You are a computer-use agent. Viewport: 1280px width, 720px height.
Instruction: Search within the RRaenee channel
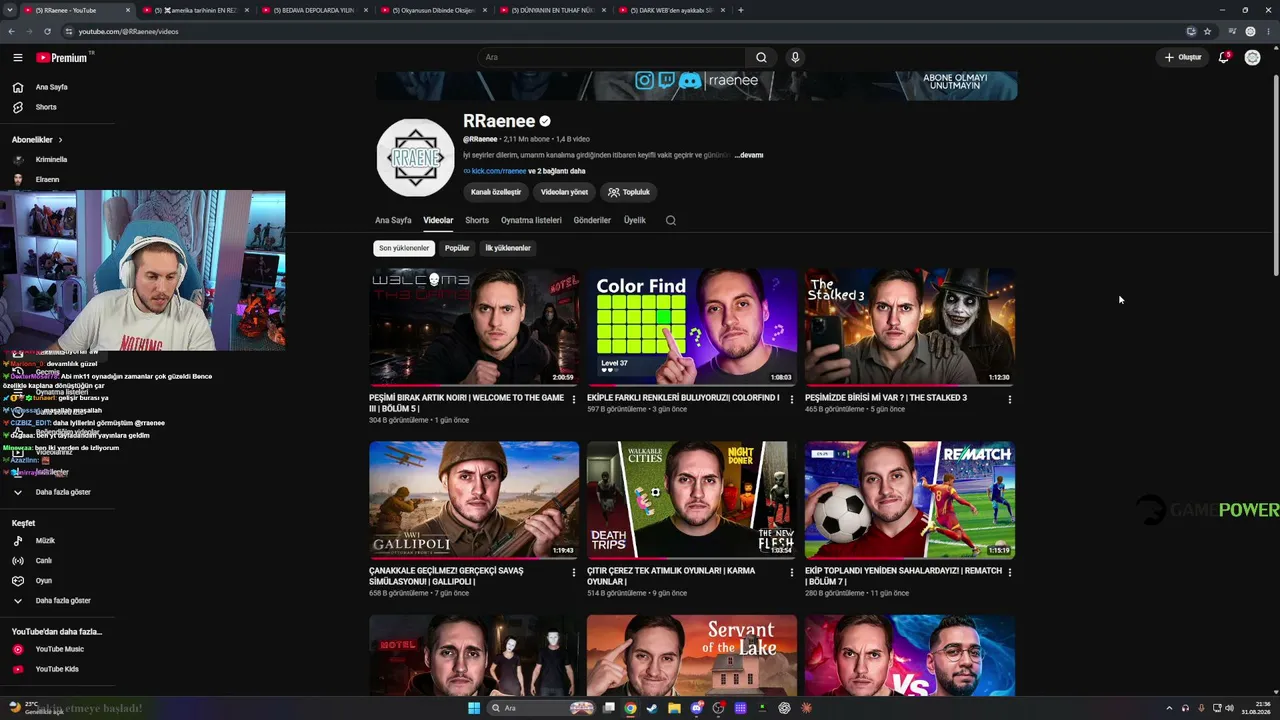[x=671, y=220]
